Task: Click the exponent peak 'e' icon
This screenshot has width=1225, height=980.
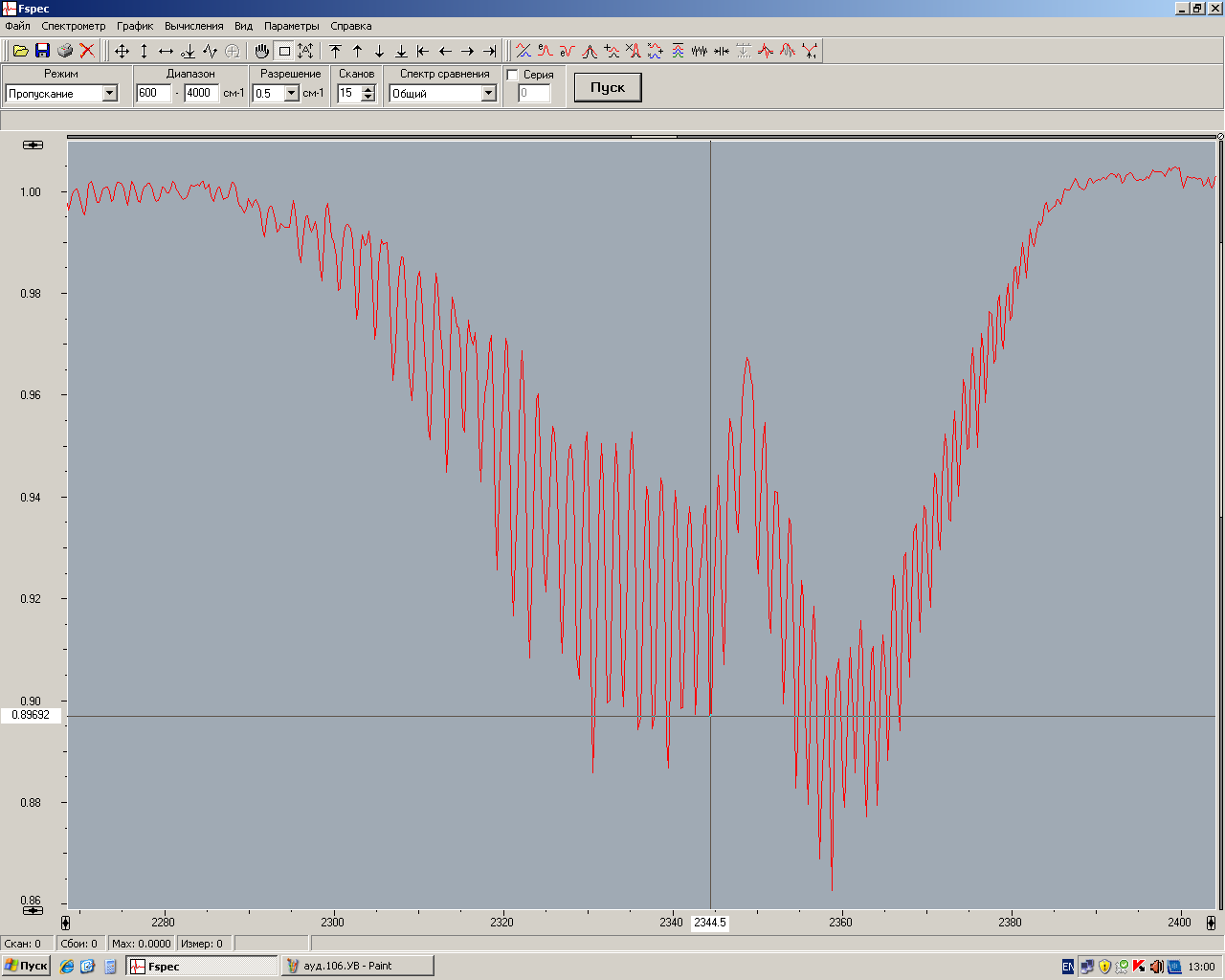Action: coord(546,51)
